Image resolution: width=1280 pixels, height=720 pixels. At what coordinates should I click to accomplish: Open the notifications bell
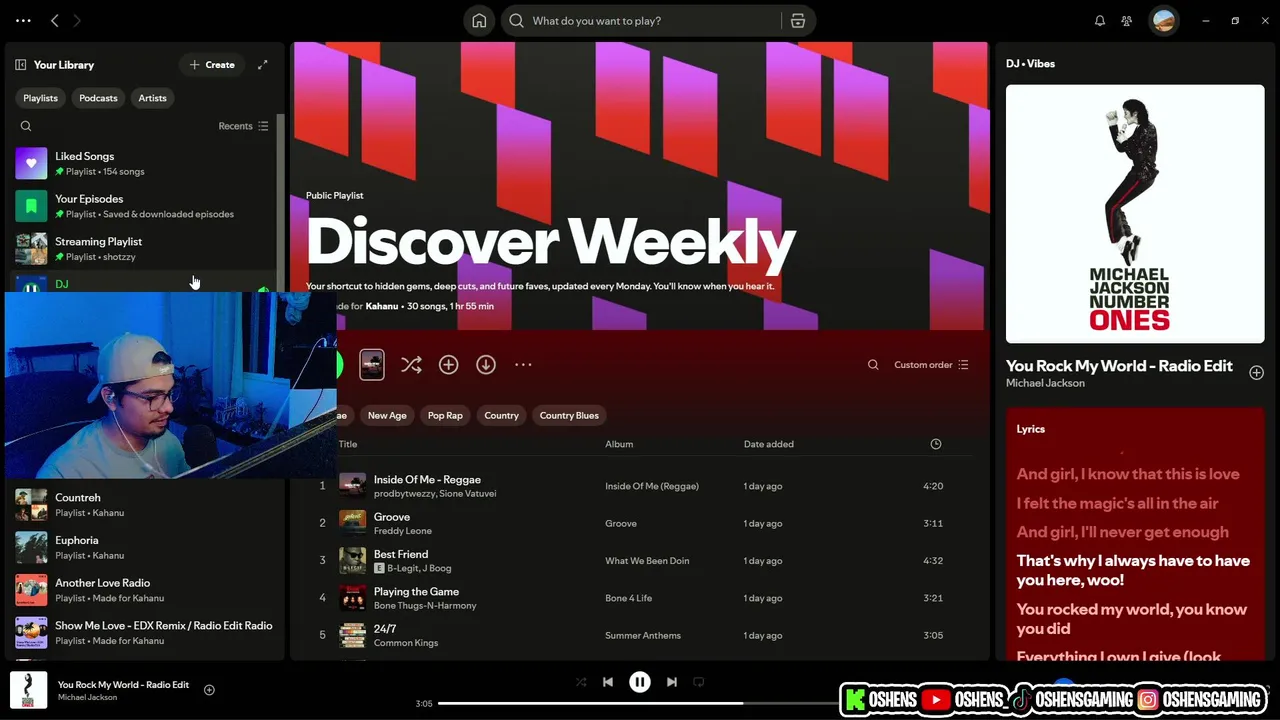[x=1100, y=20]
